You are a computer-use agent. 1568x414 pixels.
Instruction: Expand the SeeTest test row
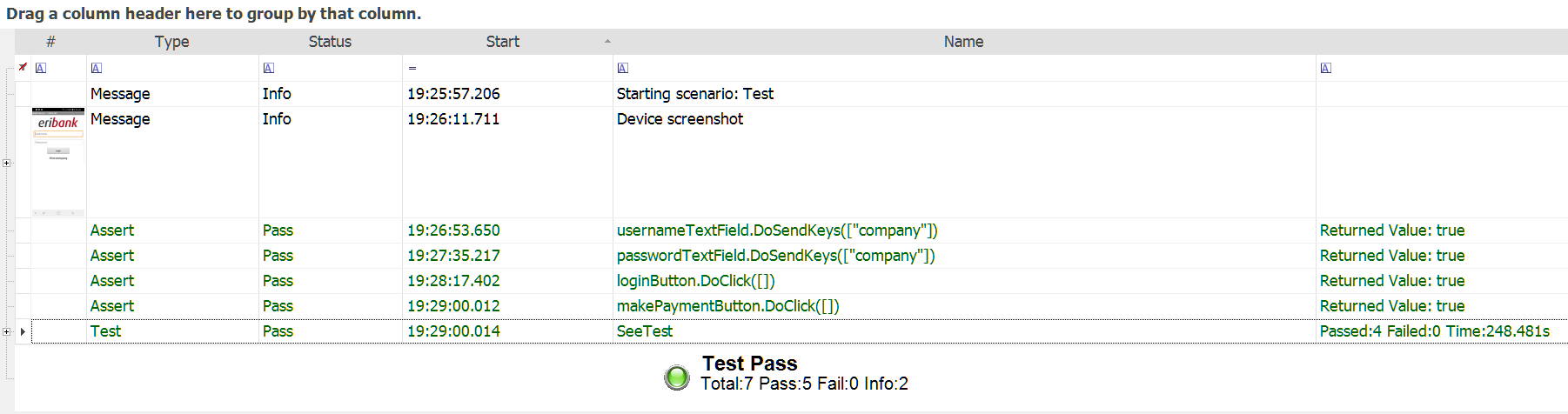pos(7,331)
